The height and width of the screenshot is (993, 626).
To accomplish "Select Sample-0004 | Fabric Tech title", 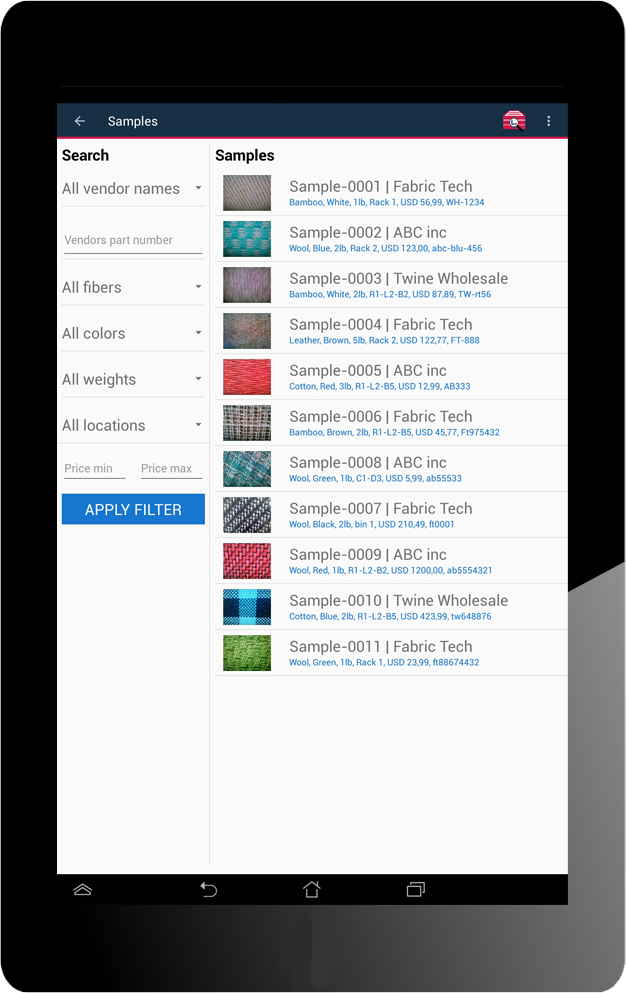I will [381, 325].
